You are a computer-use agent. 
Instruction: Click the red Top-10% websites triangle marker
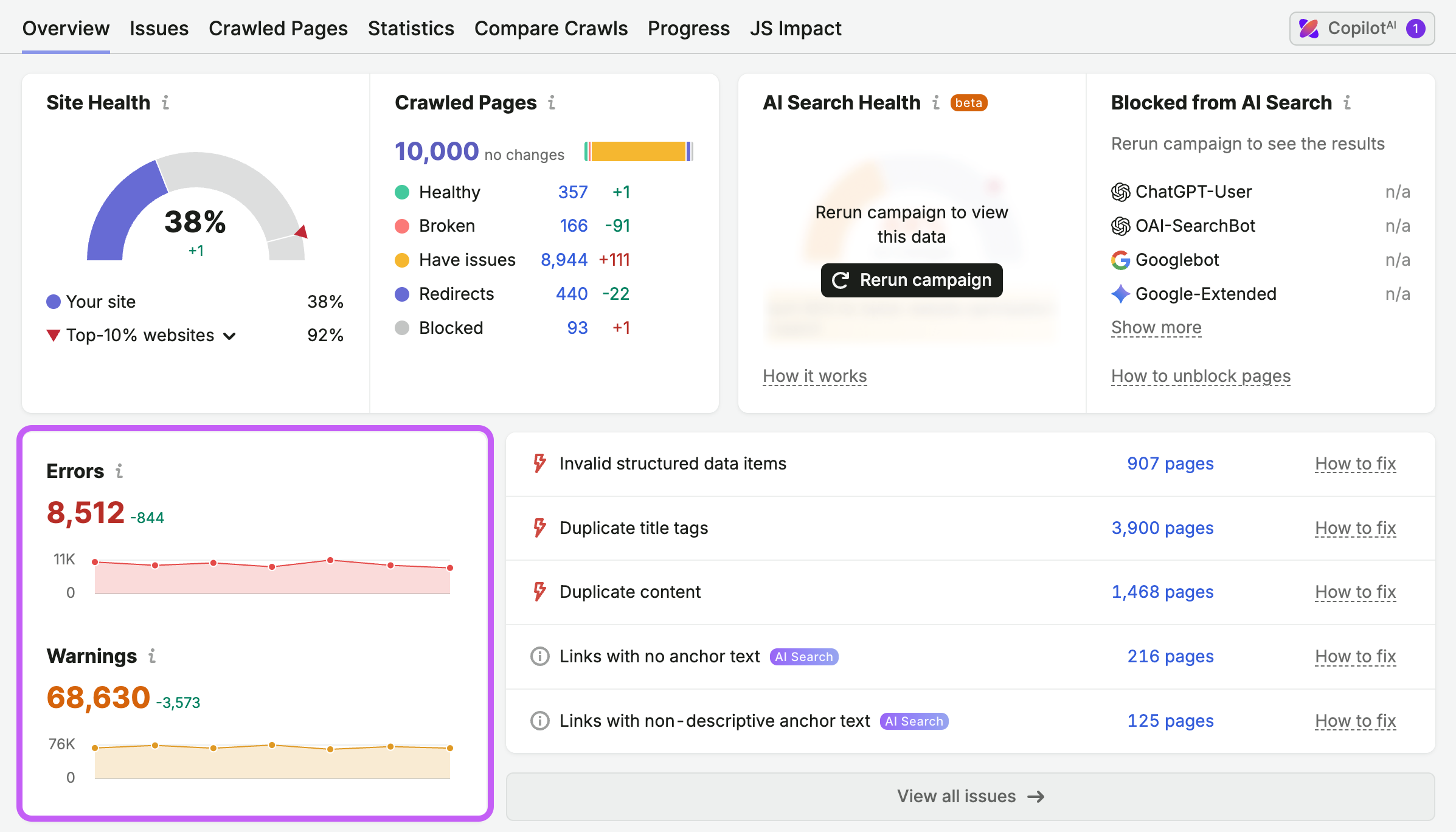click(x=54, y=335)
